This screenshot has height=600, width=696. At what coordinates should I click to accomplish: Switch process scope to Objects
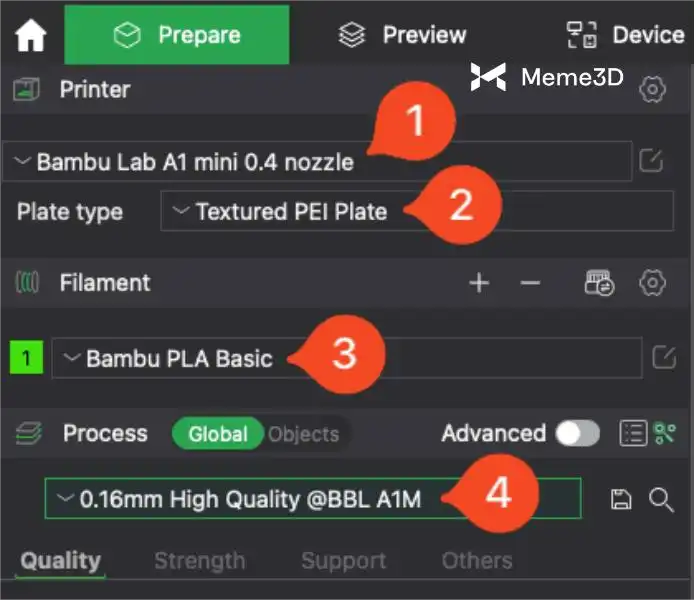click(x=304, y=434)
